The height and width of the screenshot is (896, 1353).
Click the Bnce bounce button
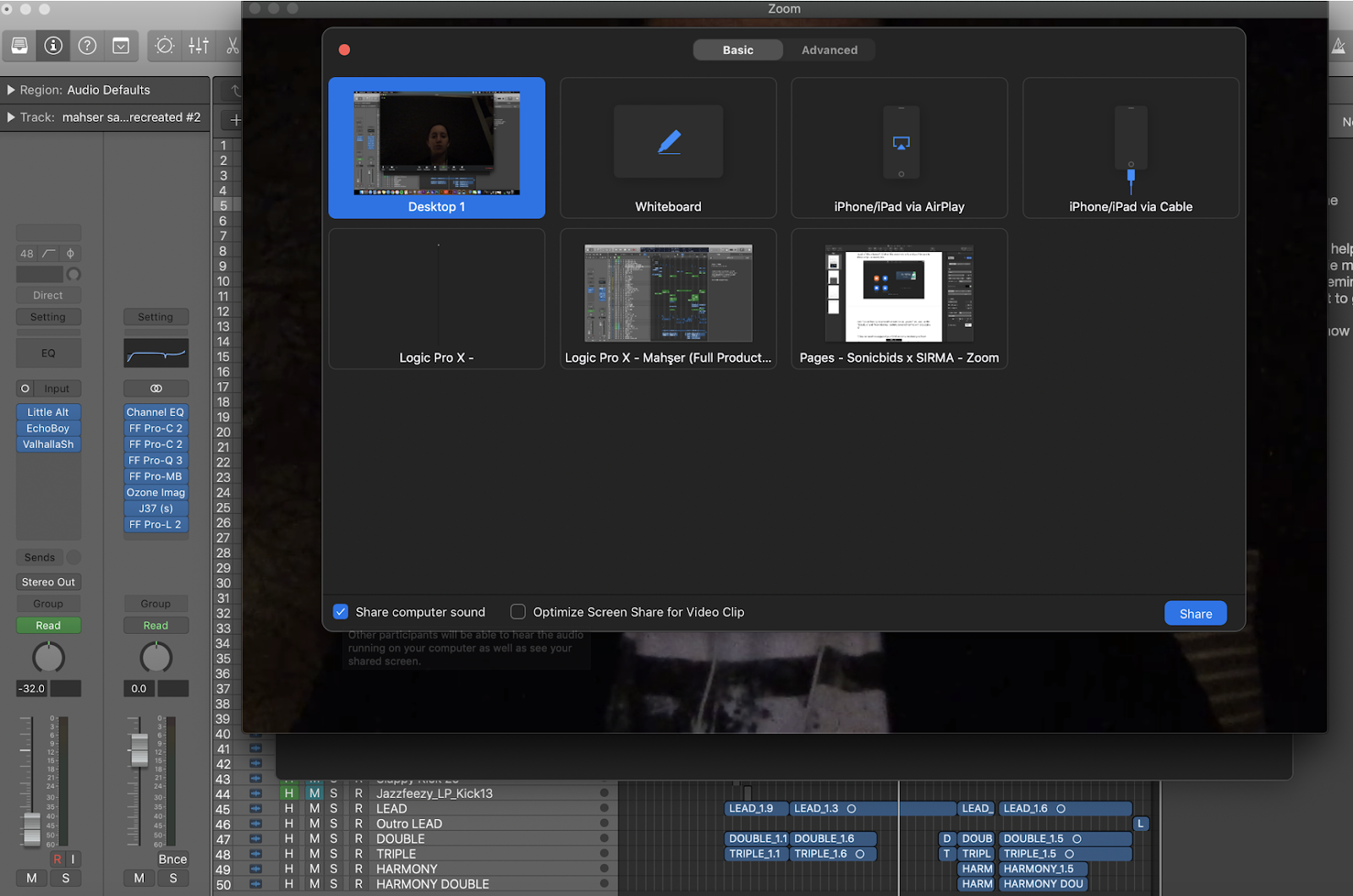coord(173,859)
